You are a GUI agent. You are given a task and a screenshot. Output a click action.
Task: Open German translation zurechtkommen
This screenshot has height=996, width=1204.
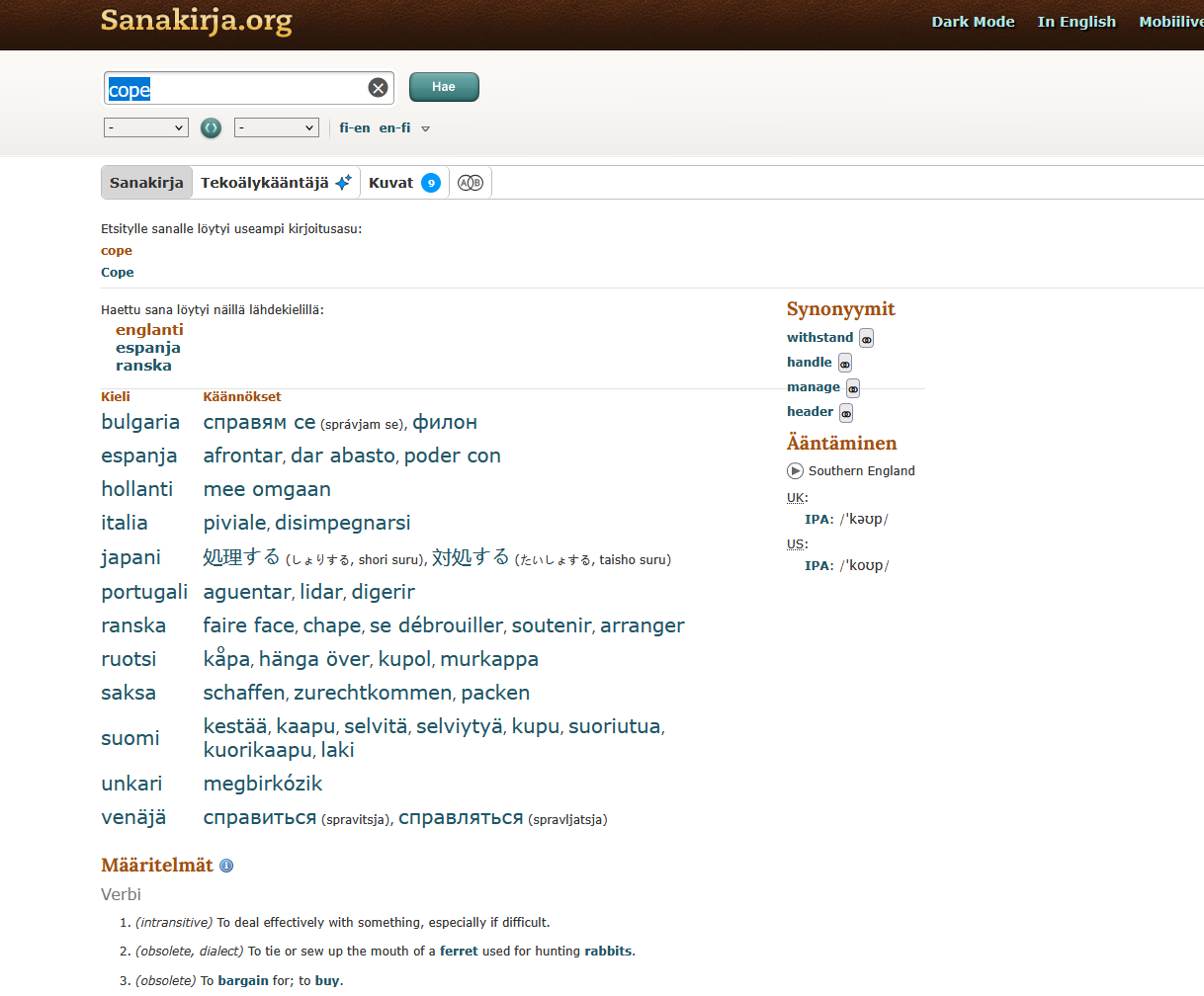373,694
